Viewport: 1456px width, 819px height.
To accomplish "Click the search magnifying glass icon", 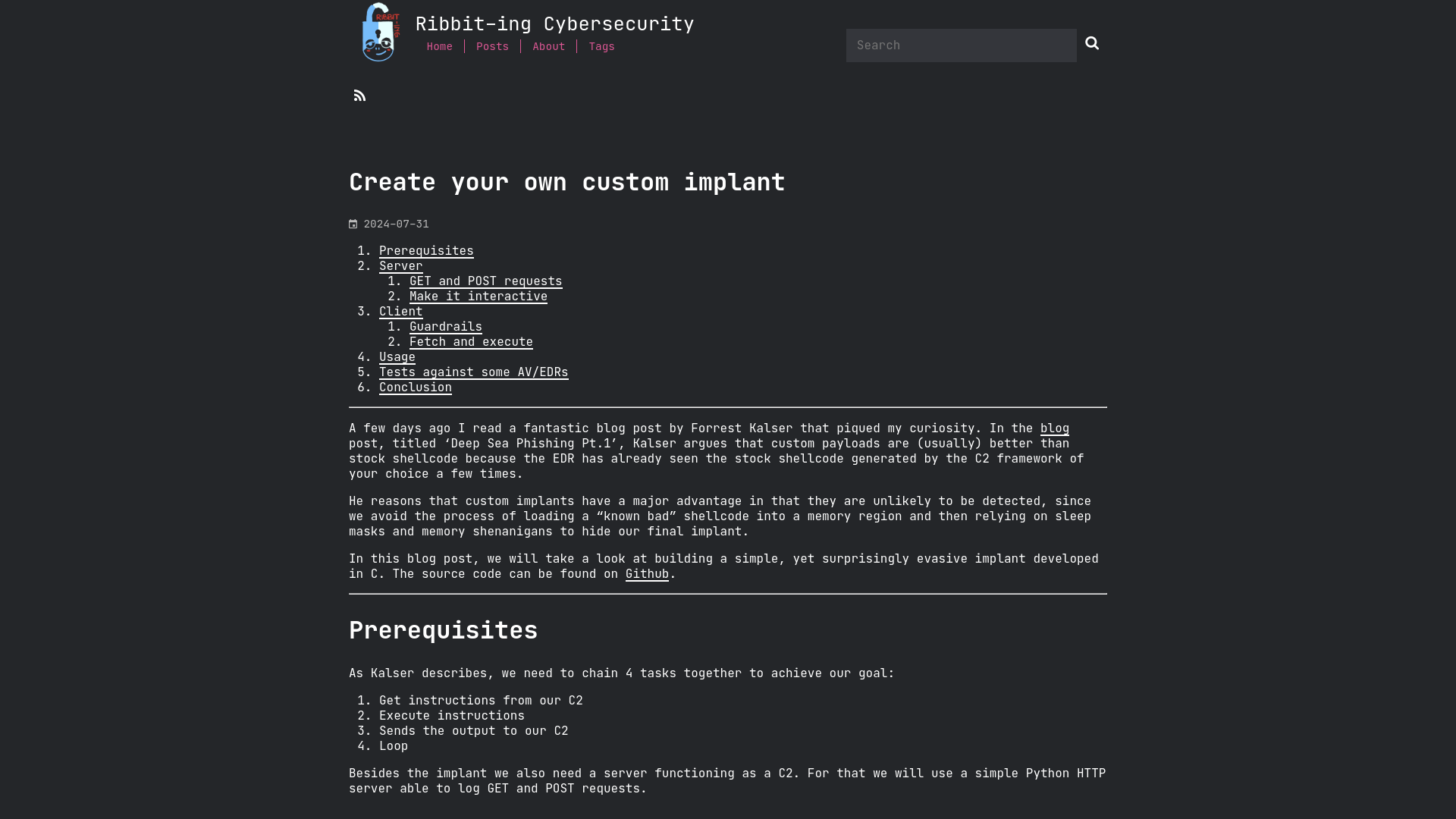I will [1092, 43].
